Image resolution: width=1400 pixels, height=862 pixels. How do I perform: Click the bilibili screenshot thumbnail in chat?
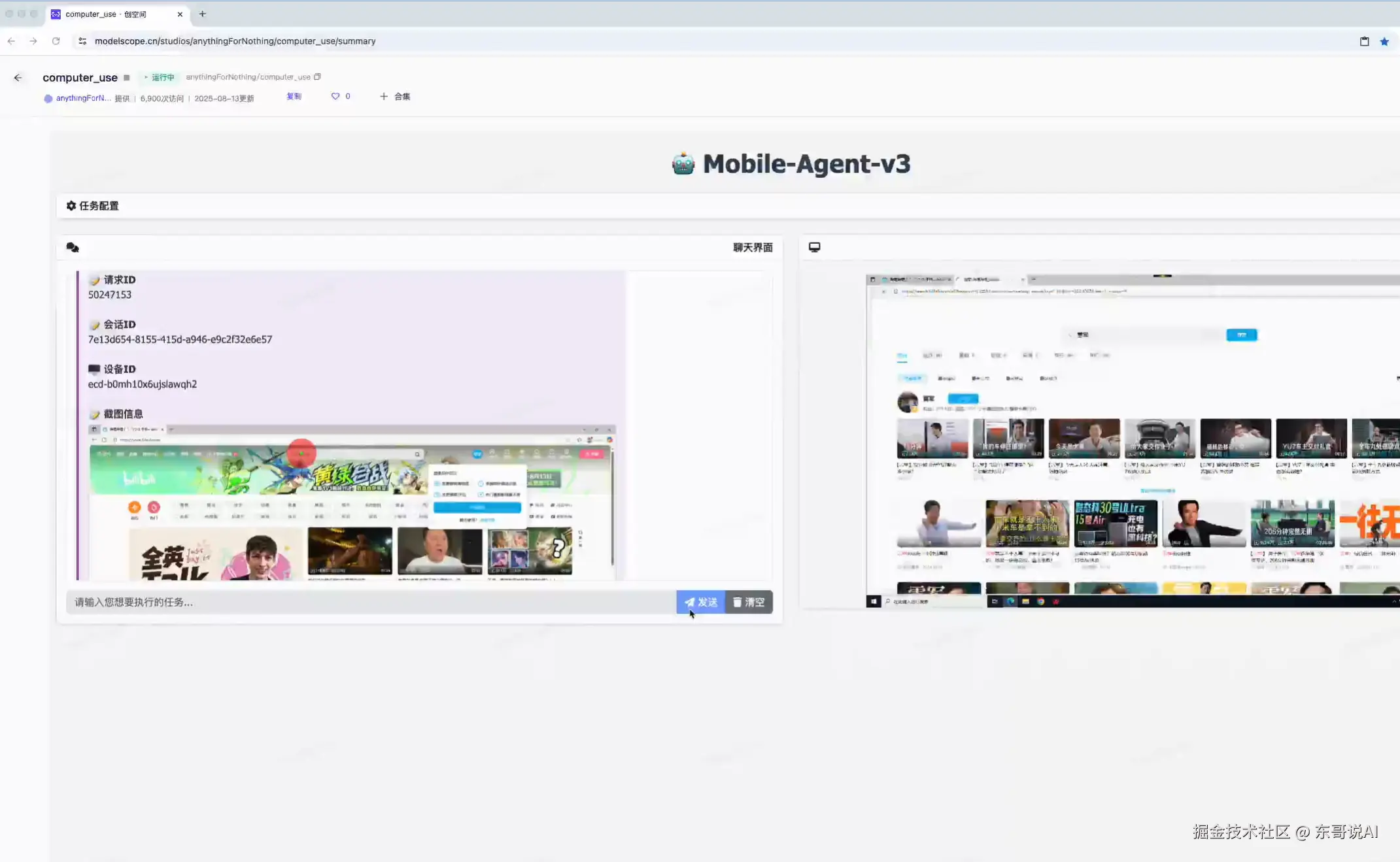[x=352, y=502]
